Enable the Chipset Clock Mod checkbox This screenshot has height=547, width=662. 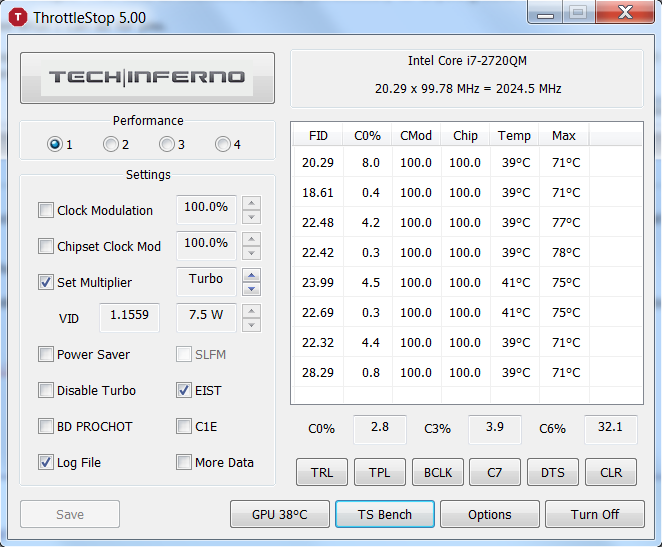pyautogui.click(x=46, y=246)
